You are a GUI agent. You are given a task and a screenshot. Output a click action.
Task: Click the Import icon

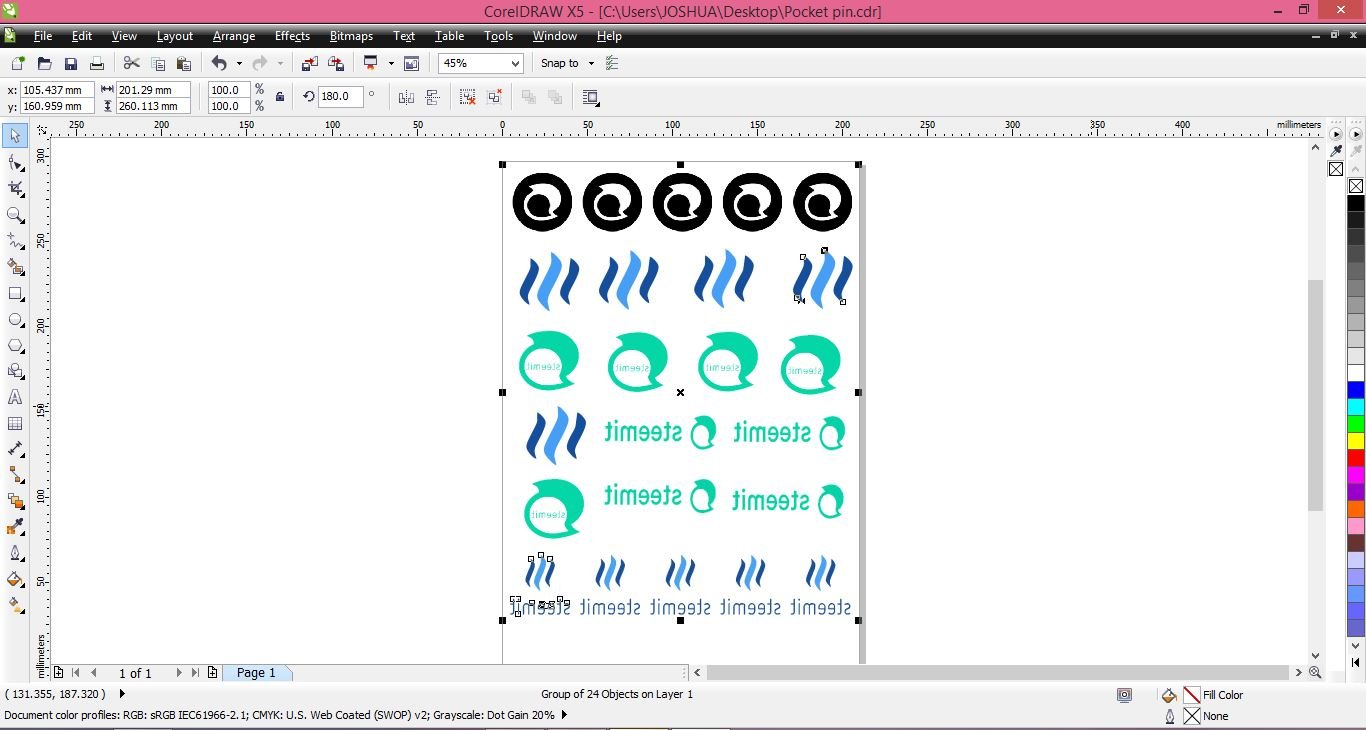(309, 63)
